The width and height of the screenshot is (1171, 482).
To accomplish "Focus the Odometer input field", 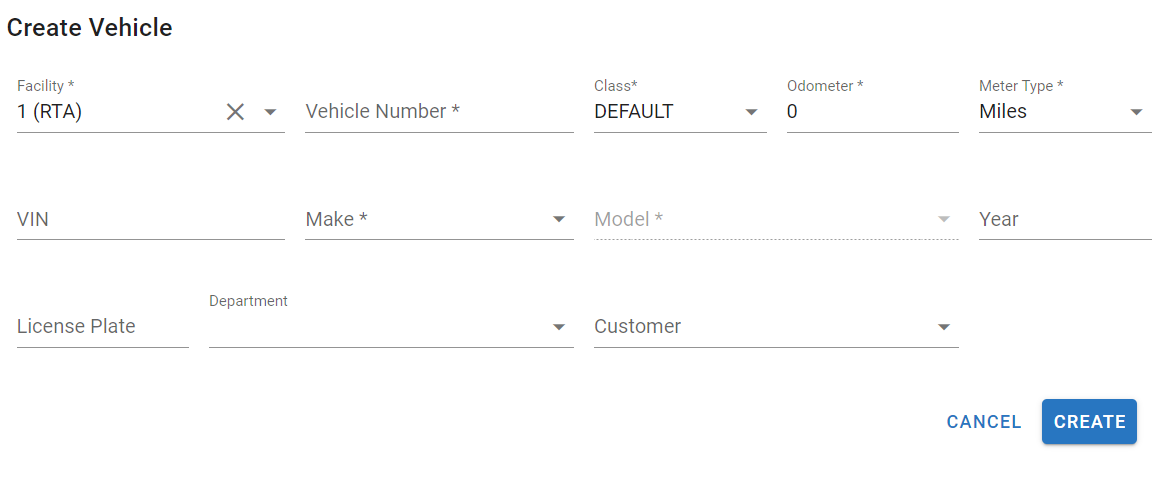I will (x=871, y=112).
